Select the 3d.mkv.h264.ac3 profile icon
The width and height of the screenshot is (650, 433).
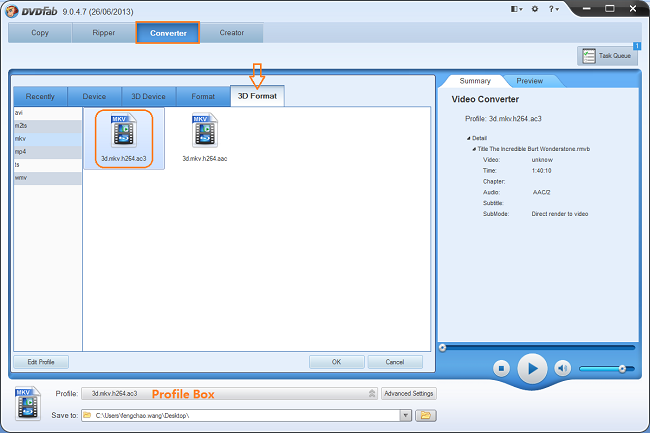click(124, 138)
